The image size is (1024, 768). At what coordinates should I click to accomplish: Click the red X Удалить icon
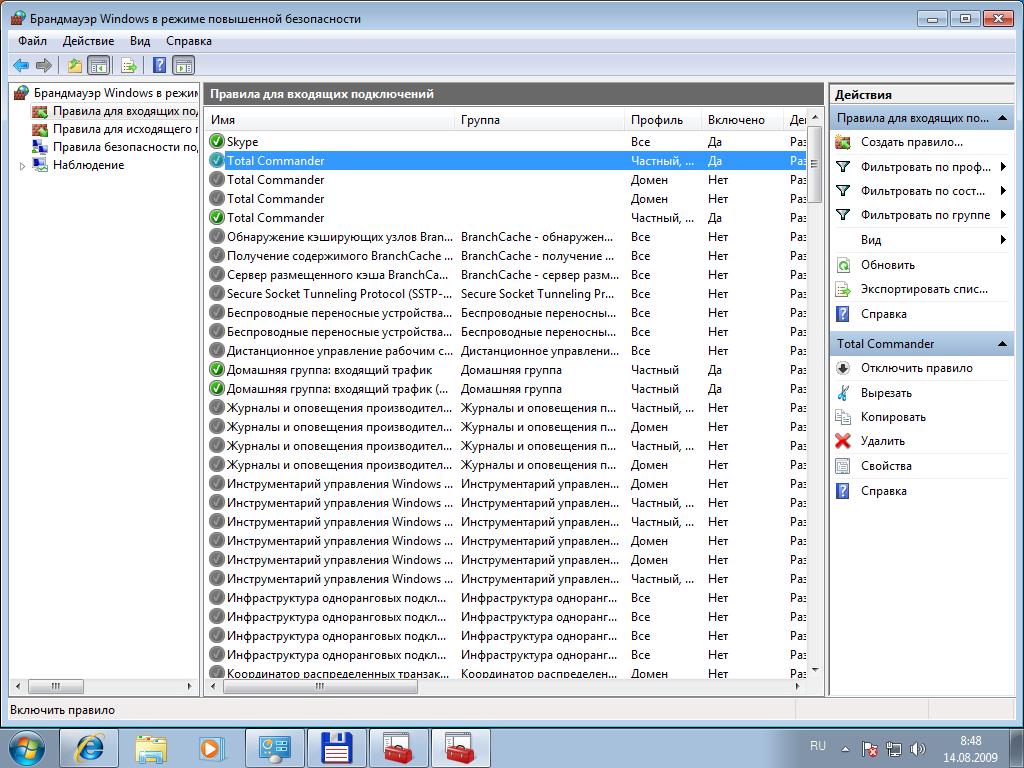coord(843,441)
